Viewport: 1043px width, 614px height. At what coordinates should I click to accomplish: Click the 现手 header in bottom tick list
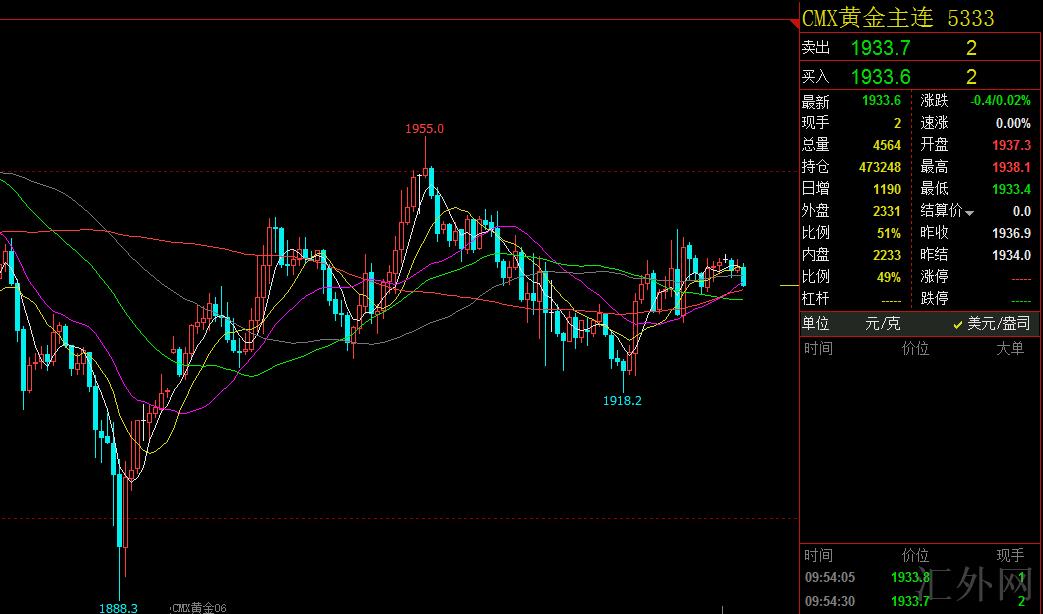1009,555
